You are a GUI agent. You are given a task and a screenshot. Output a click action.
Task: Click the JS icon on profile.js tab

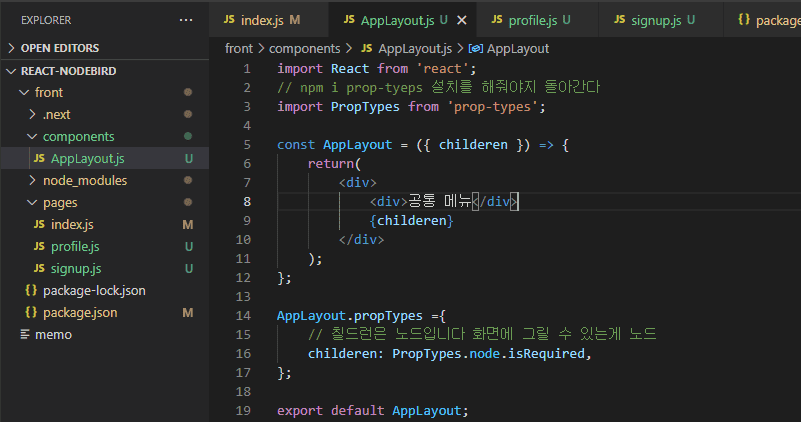click(497, 19)
